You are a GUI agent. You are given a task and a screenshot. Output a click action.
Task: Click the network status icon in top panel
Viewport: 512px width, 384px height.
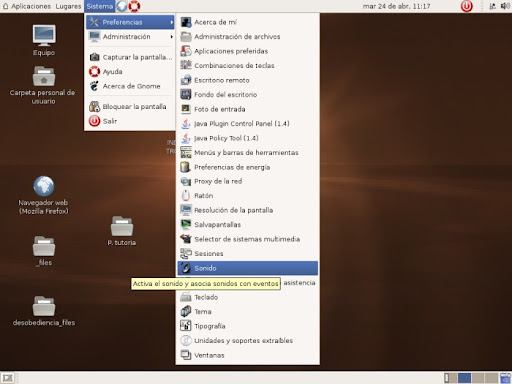tap(492, 6)
